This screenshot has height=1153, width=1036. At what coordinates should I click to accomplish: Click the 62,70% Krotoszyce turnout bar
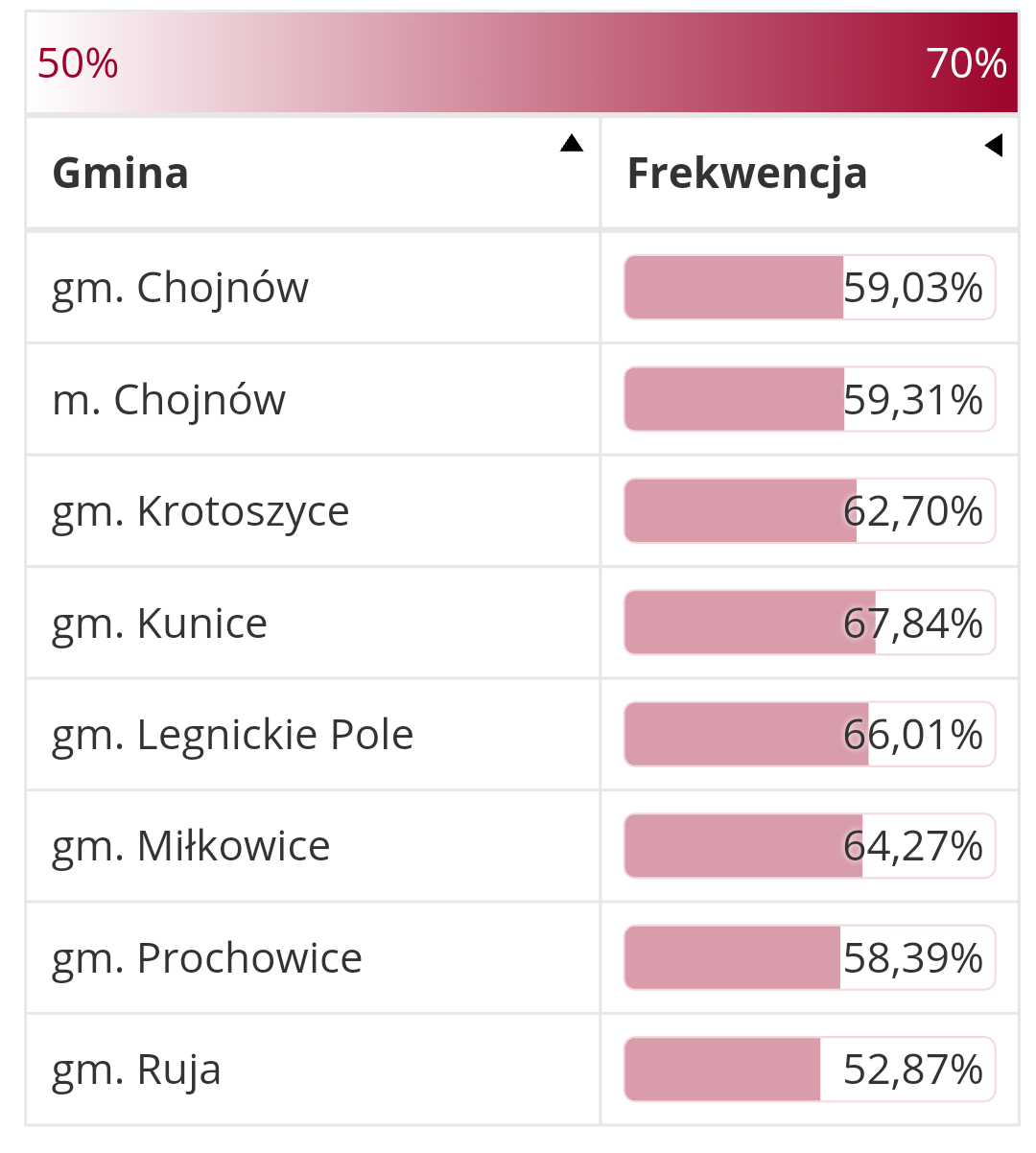[740, 511]
